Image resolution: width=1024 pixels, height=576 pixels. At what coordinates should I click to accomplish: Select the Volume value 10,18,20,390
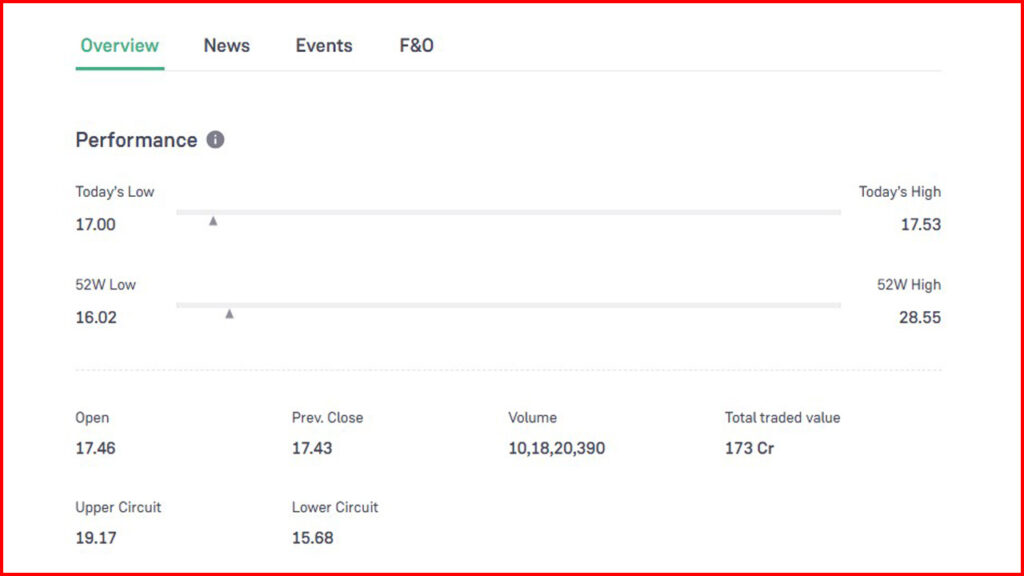[x=556, y=448]
